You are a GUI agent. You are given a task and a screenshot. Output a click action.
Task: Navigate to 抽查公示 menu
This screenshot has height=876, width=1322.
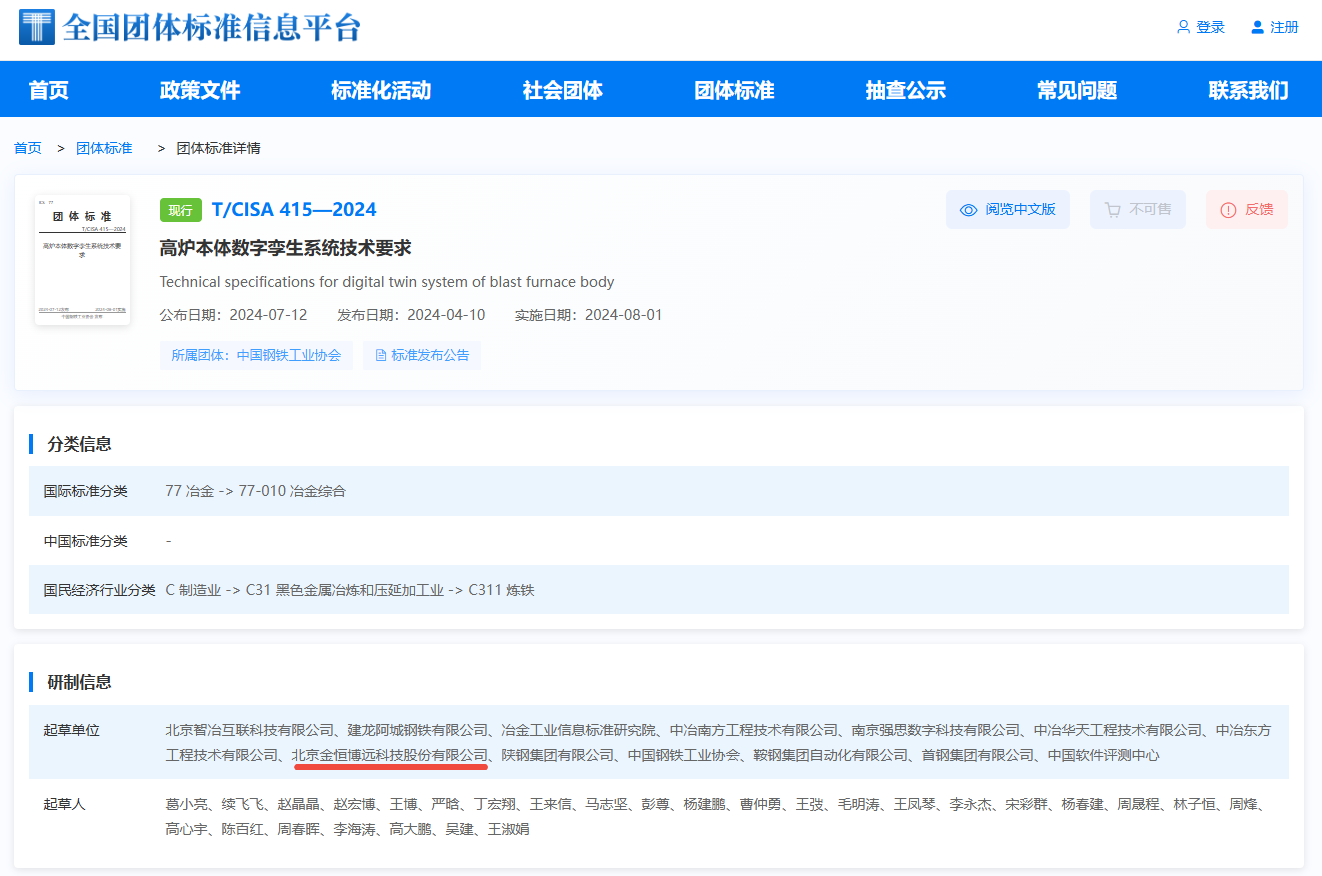tap(906, 90)
